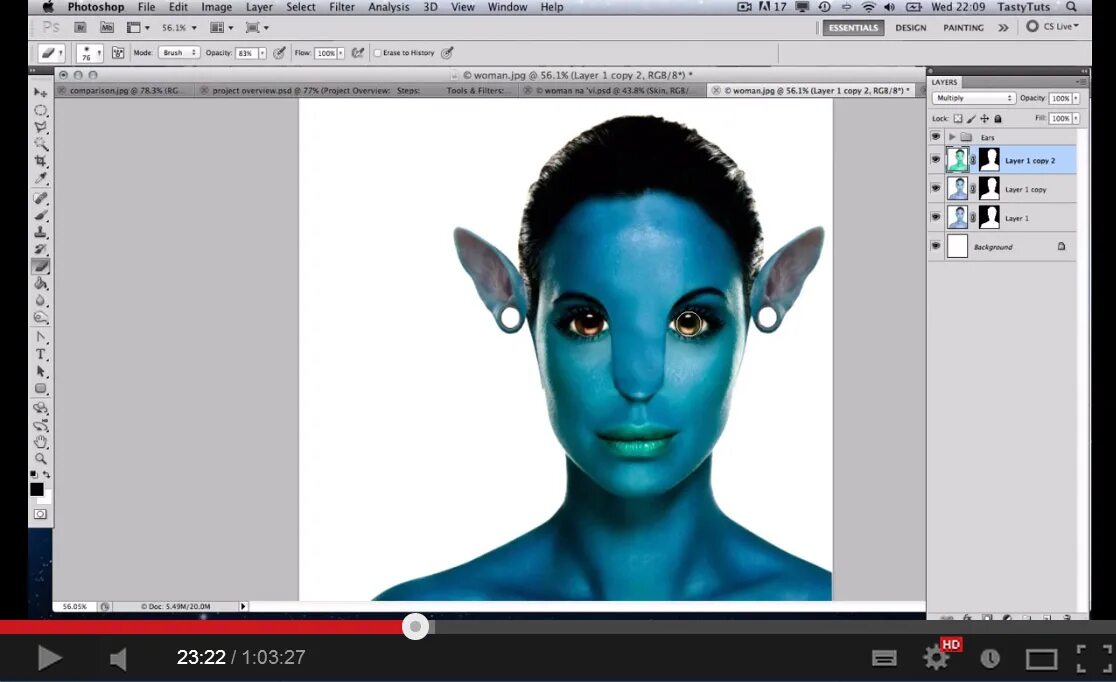Select the Eraser tool in toolbox
1116x682 pixels.
click(41, 266)
